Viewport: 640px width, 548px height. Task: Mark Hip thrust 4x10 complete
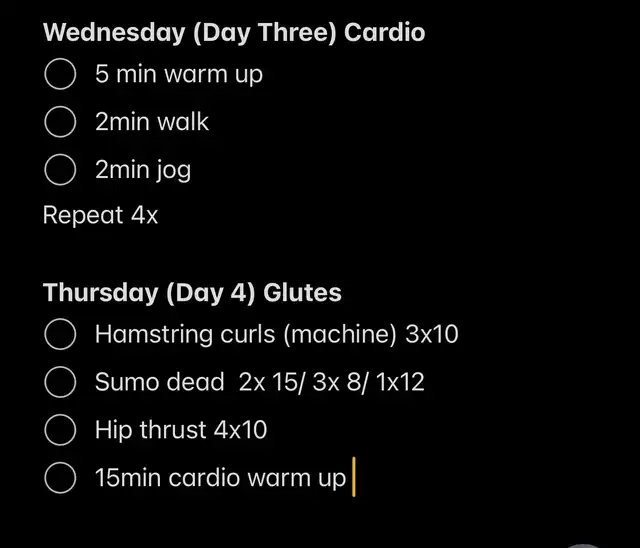pyautogui.click(x=60, y=430)
